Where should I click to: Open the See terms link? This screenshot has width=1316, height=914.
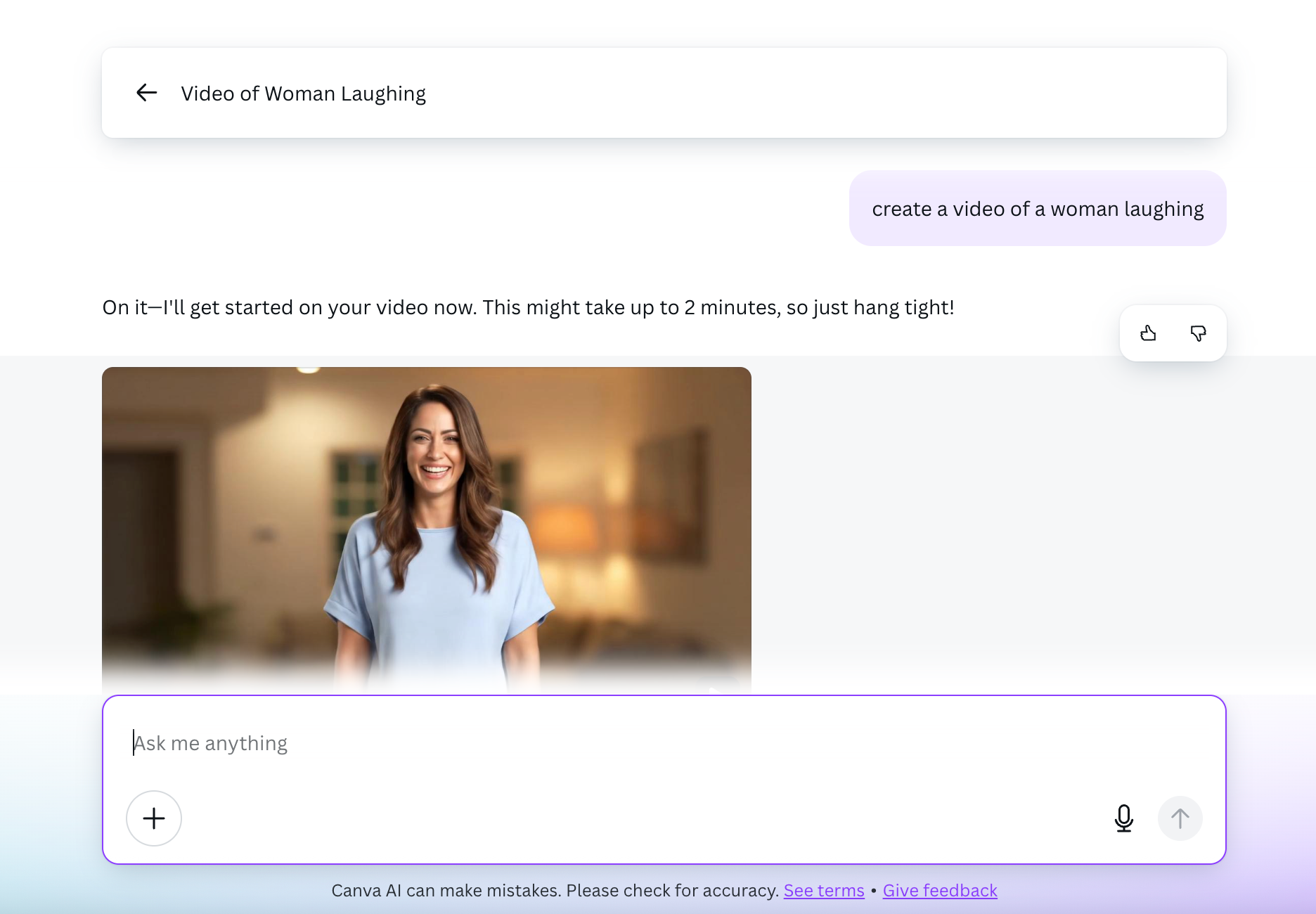824,891
